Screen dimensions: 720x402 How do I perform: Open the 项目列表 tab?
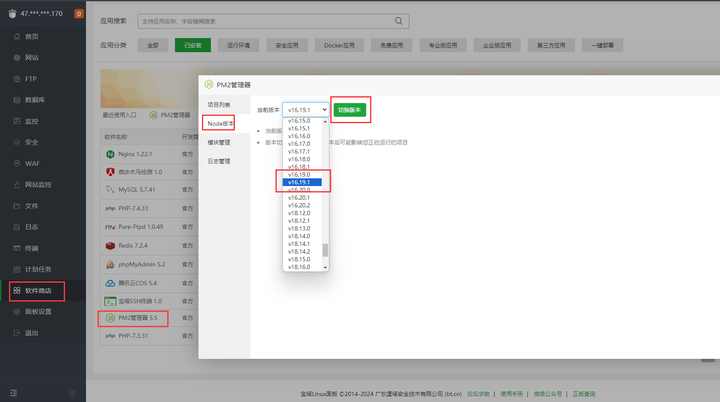coord(219,104)
